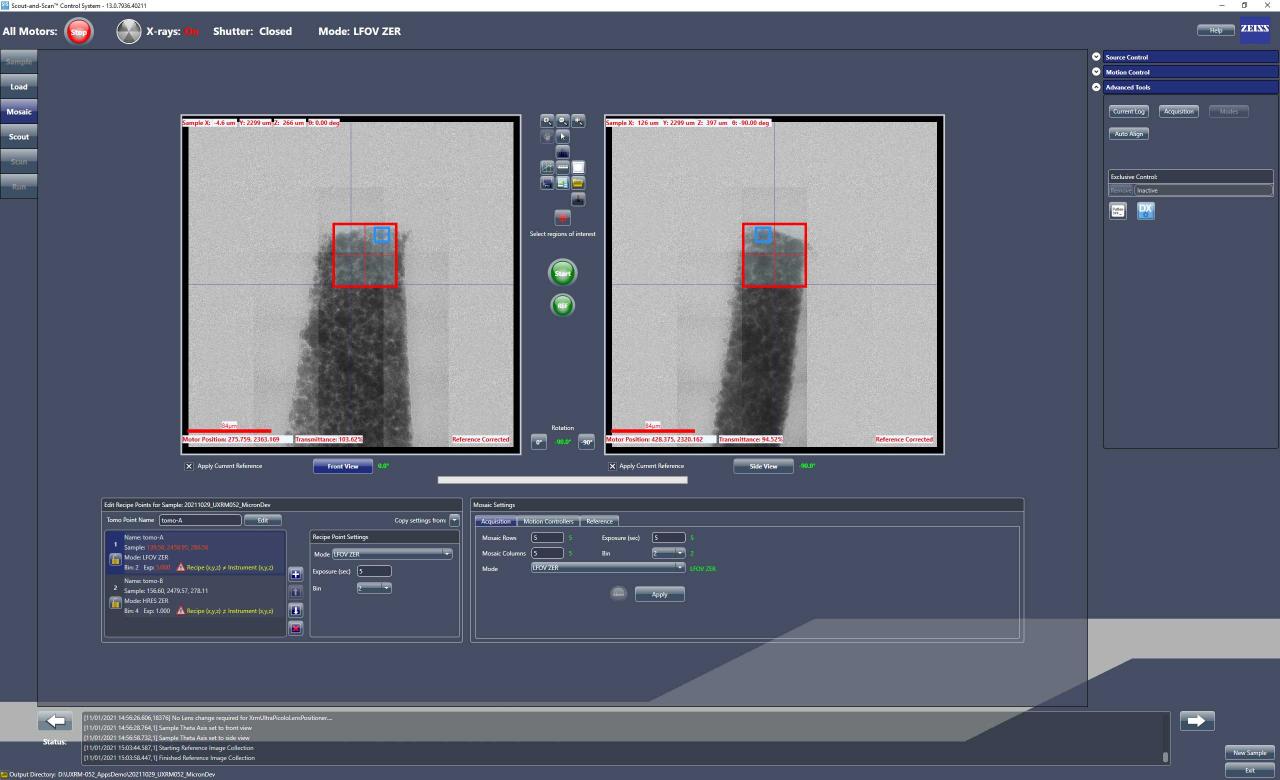Click the red region of interest icon

pos(563,217)
